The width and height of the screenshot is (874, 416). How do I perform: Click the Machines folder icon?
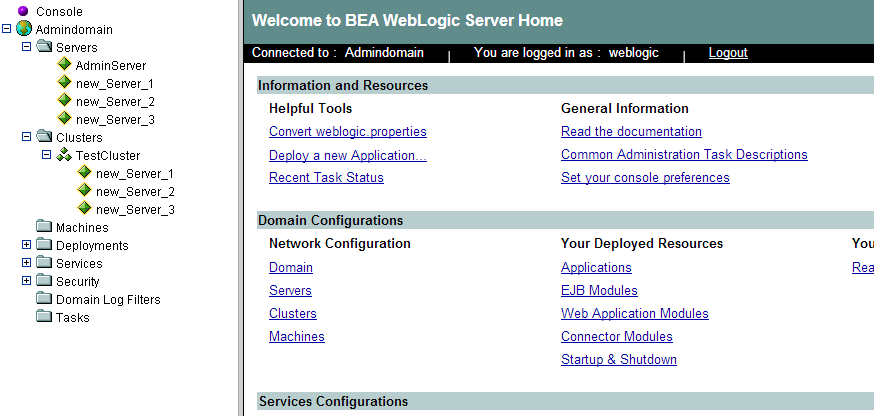coord(44,227)
